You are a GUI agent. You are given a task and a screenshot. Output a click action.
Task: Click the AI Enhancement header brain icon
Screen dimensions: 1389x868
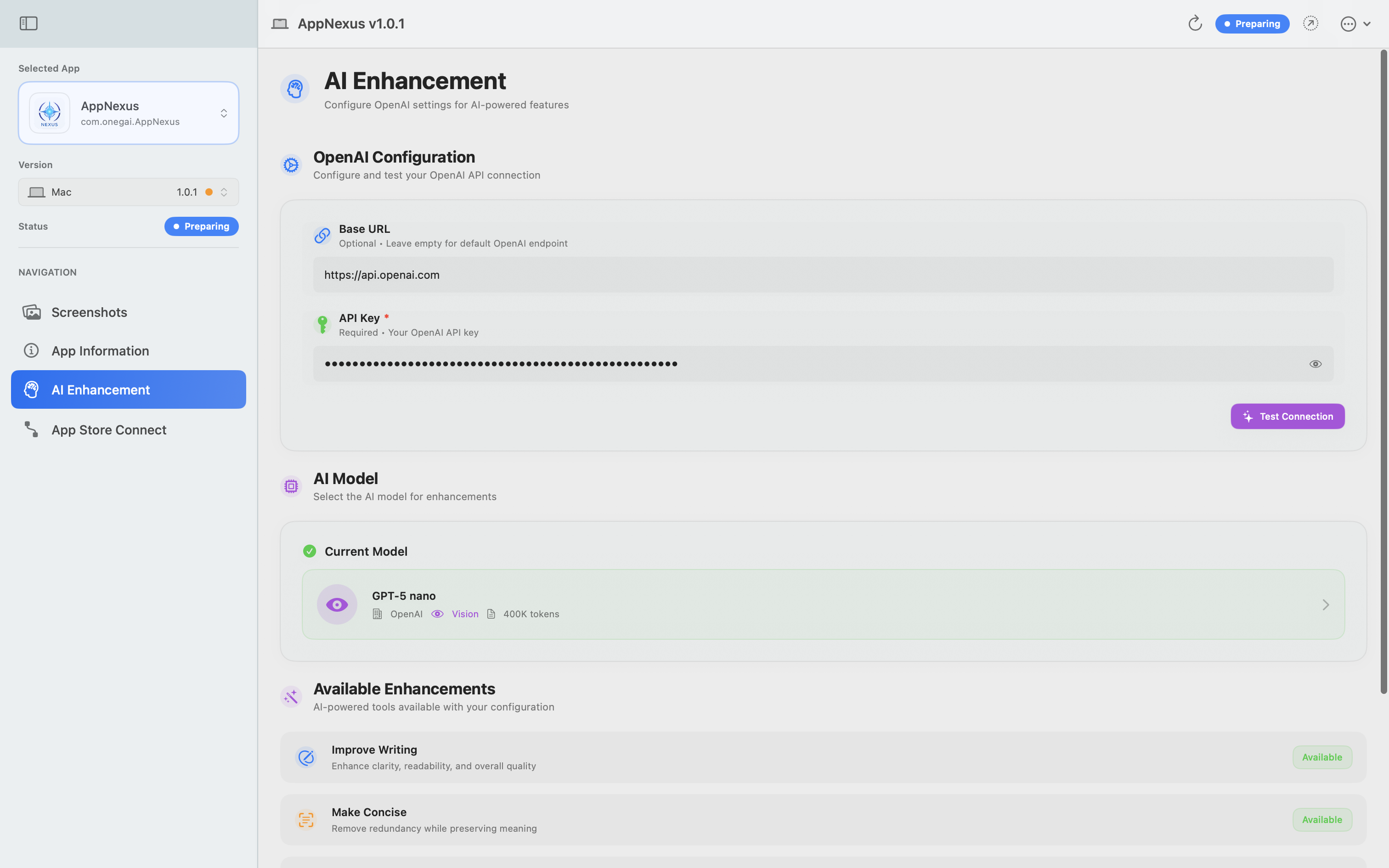tap(295, 88)
